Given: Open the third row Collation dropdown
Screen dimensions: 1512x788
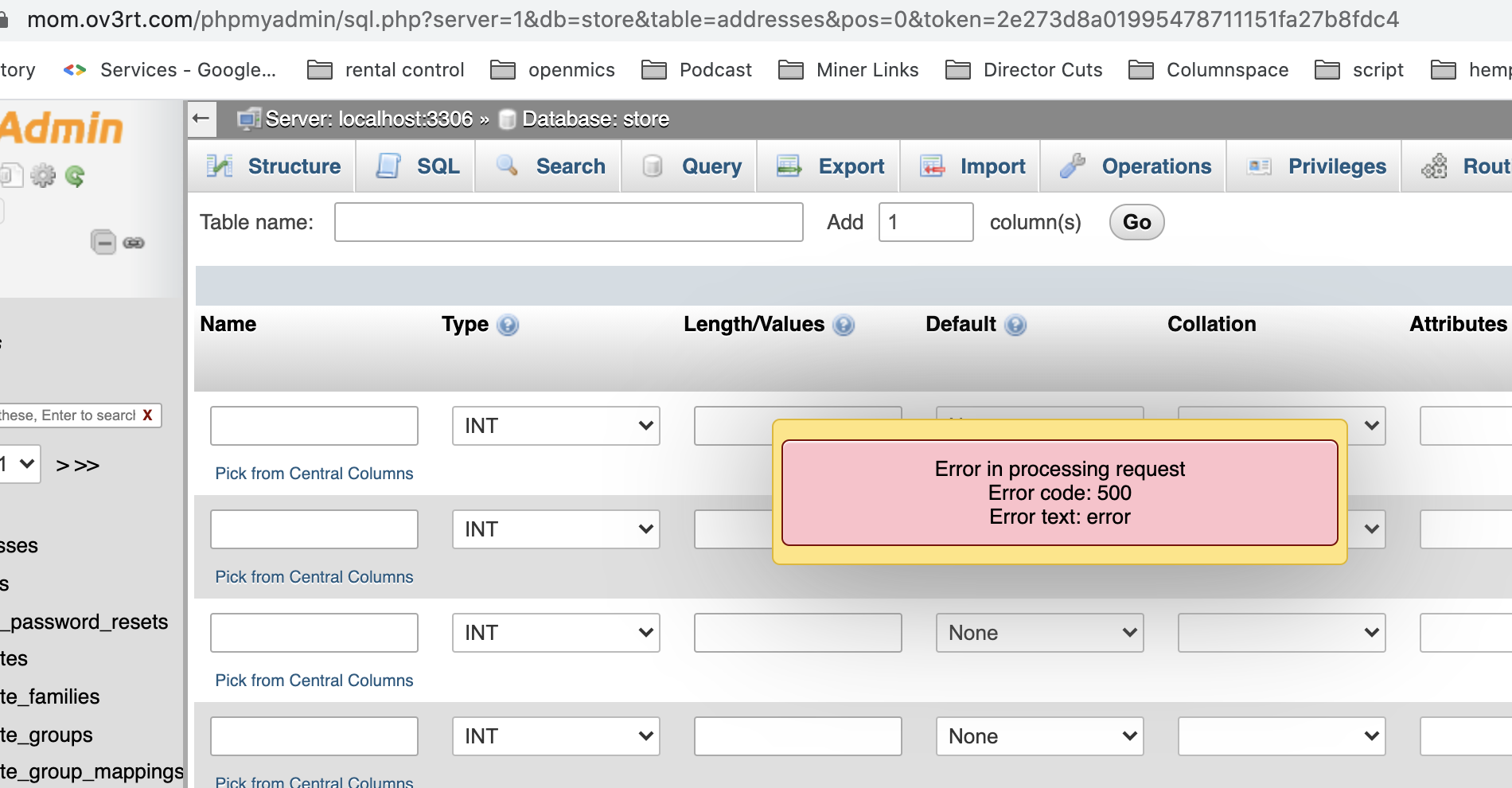Looking at the screenshot, I should click(1282, 633).
